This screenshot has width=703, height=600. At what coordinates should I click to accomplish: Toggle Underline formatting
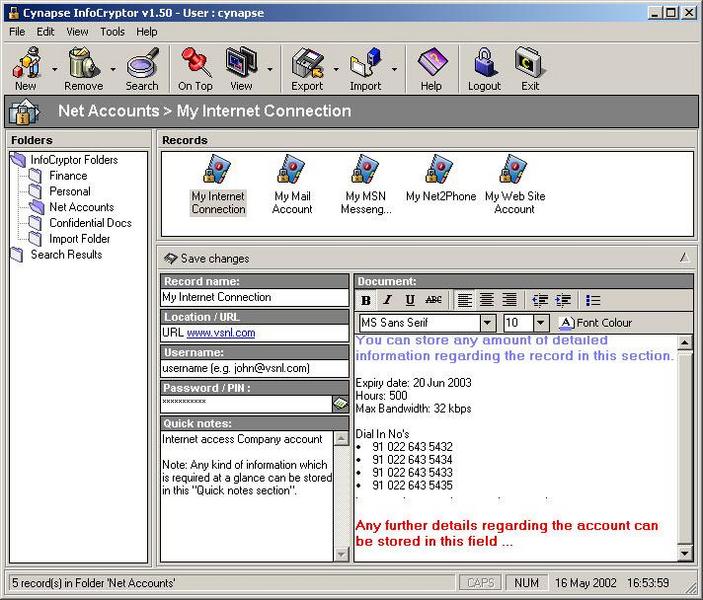pyautogui.click(x=410, y=300)
